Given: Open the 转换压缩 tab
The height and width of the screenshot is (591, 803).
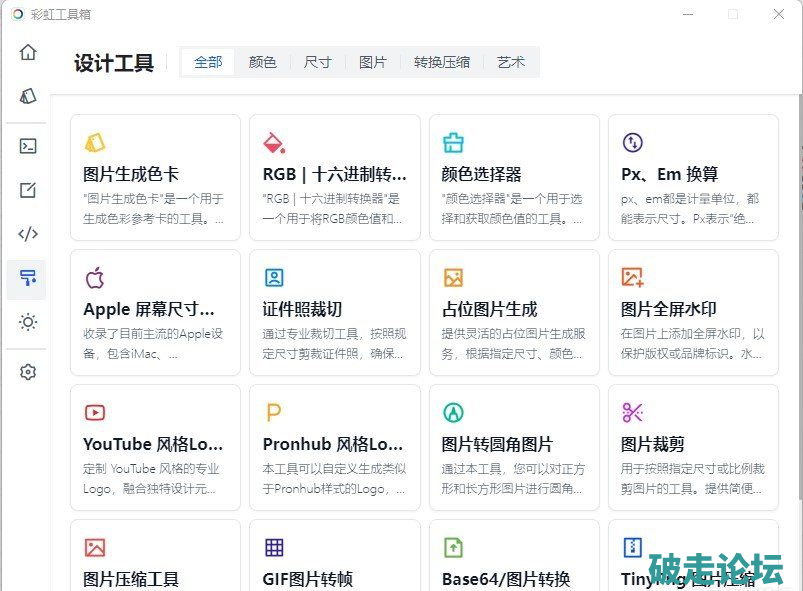Looking at the screenshot, I should [442, 62].
